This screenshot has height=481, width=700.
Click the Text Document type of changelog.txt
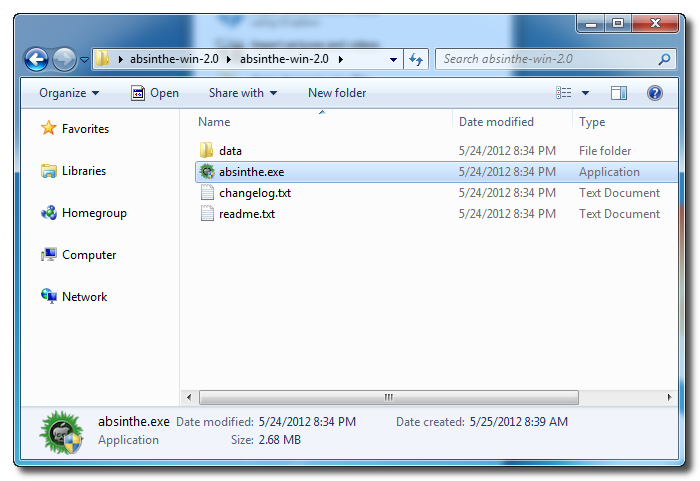619,193
